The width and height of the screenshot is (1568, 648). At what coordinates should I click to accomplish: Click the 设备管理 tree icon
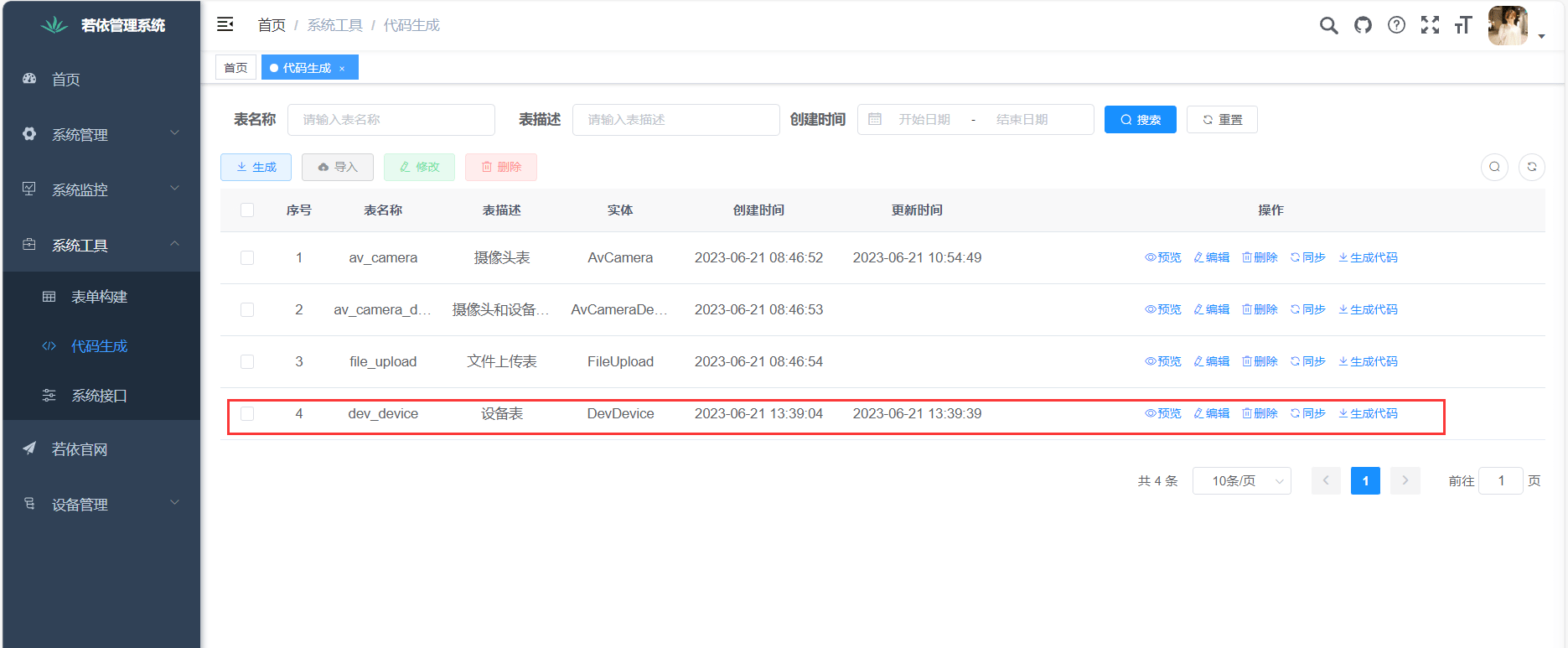[x=29, y=503]
